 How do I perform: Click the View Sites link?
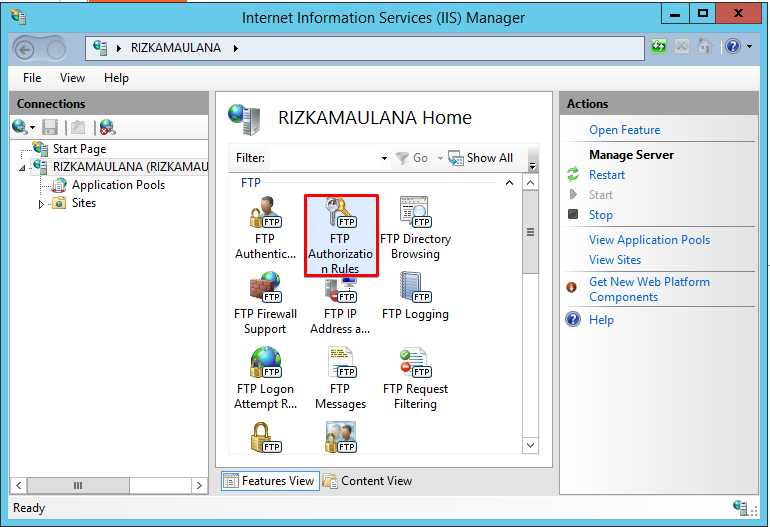click(615, 260)
